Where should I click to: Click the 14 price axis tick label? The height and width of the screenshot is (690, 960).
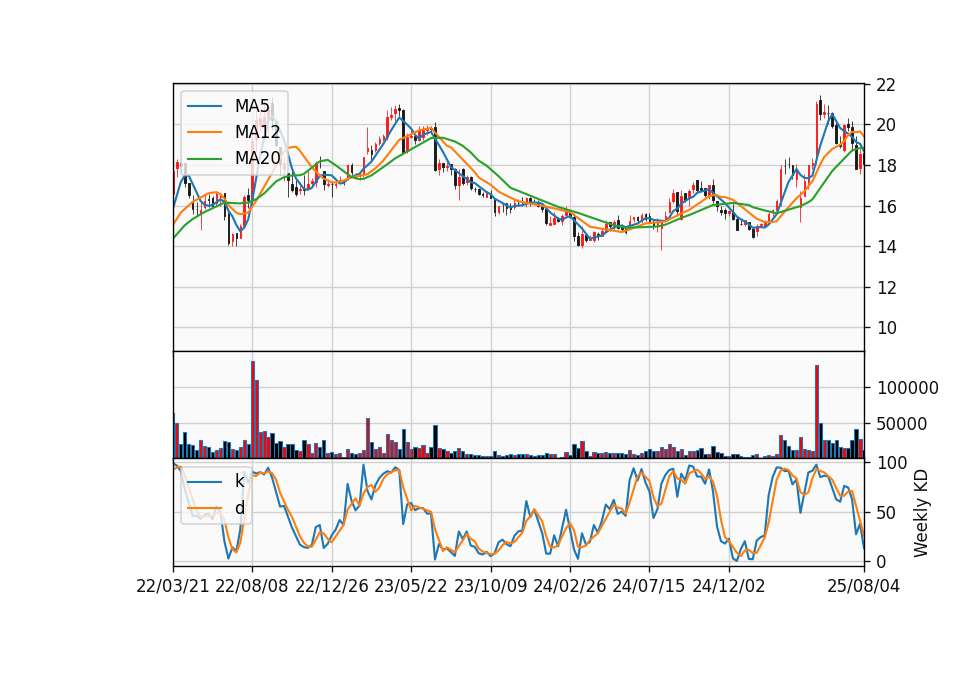(886, 247)
